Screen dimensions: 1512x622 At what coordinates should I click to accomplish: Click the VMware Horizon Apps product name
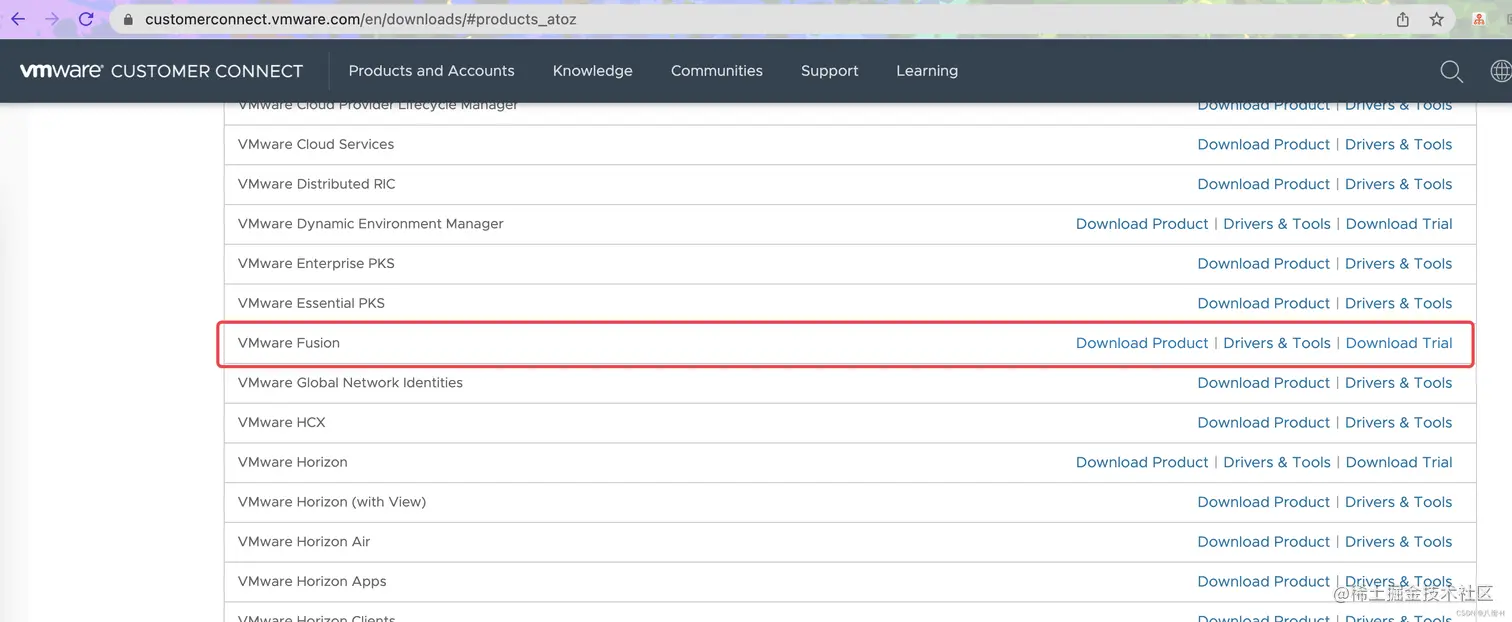[x=312, y=582]
